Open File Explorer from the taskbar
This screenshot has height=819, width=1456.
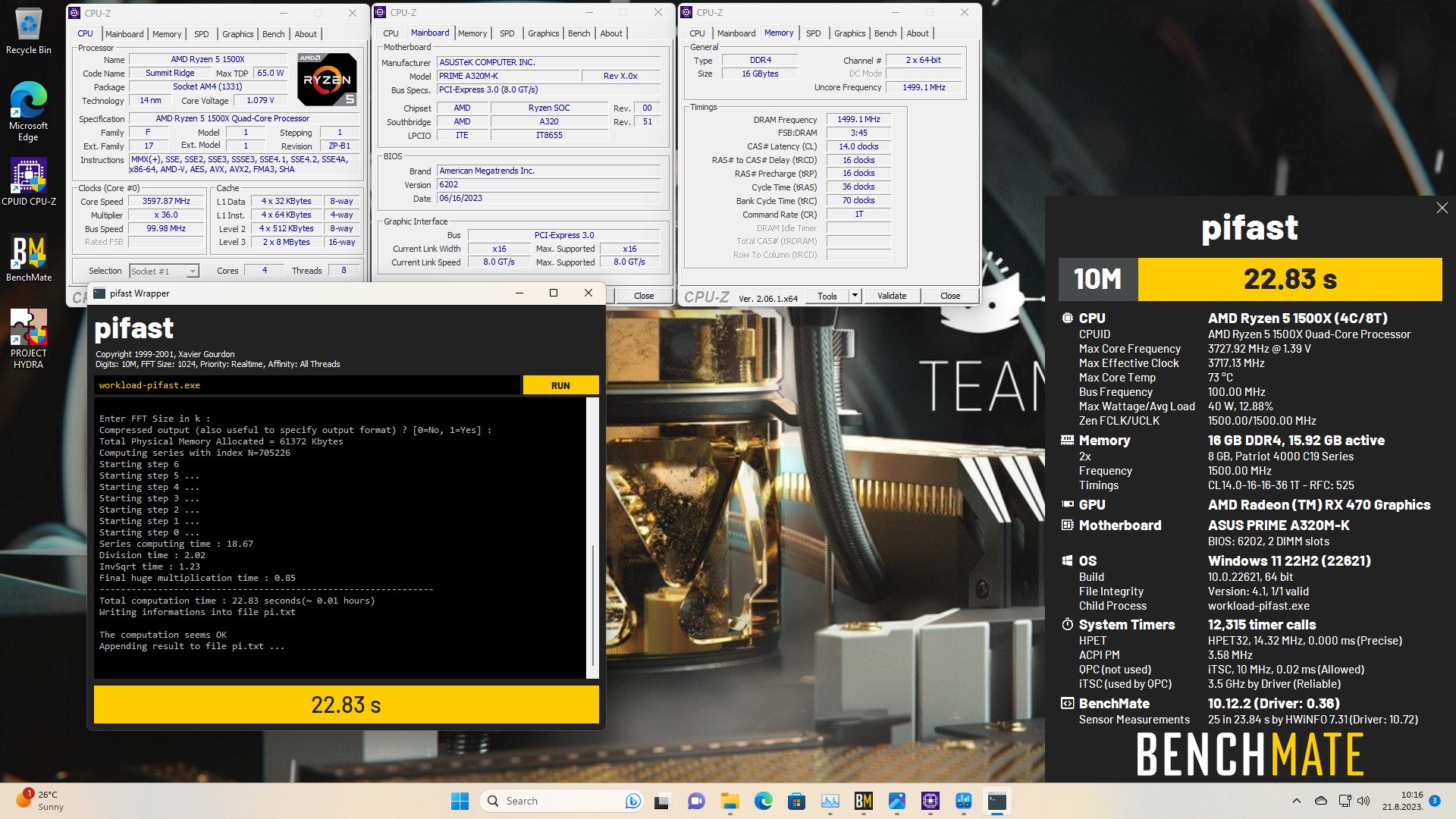730,801
